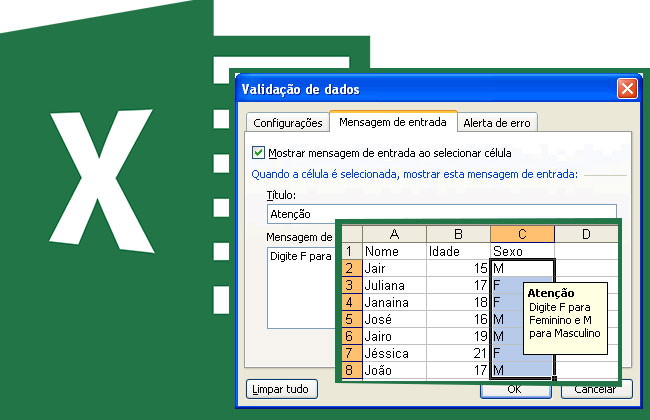Image resolution: width=650 pixels, height=420 pixels.
Task: Select the cell containing Juliana
Action: 394,285
